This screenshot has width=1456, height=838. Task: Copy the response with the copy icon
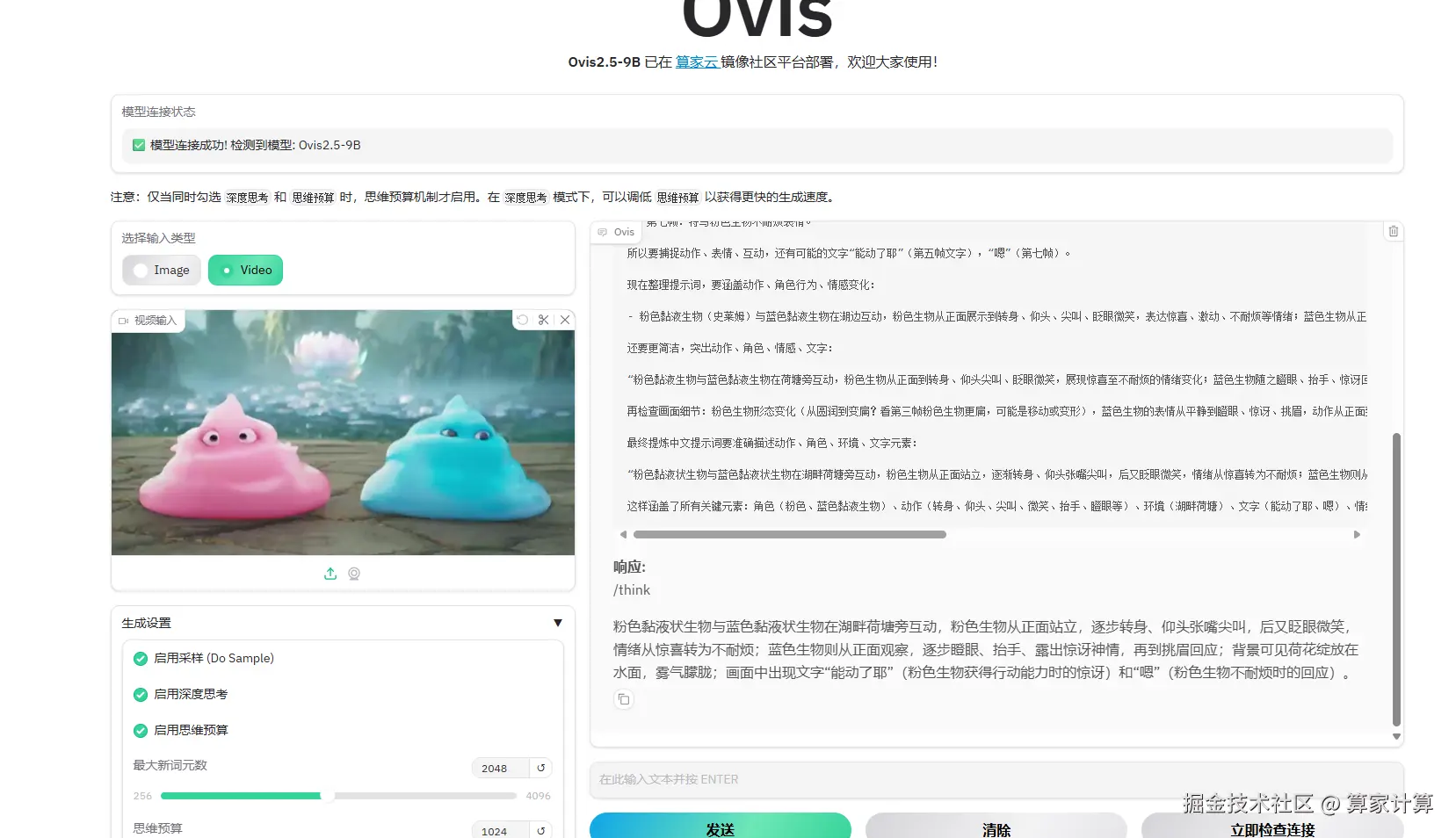[x=624, y=699]
